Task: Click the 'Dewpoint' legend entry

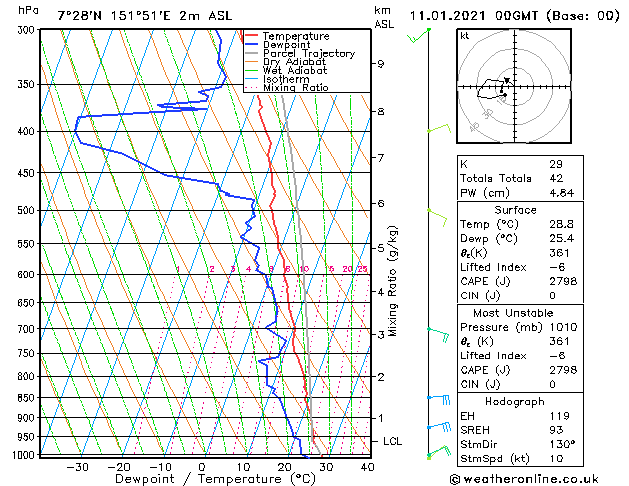Action: click(286, 45)
